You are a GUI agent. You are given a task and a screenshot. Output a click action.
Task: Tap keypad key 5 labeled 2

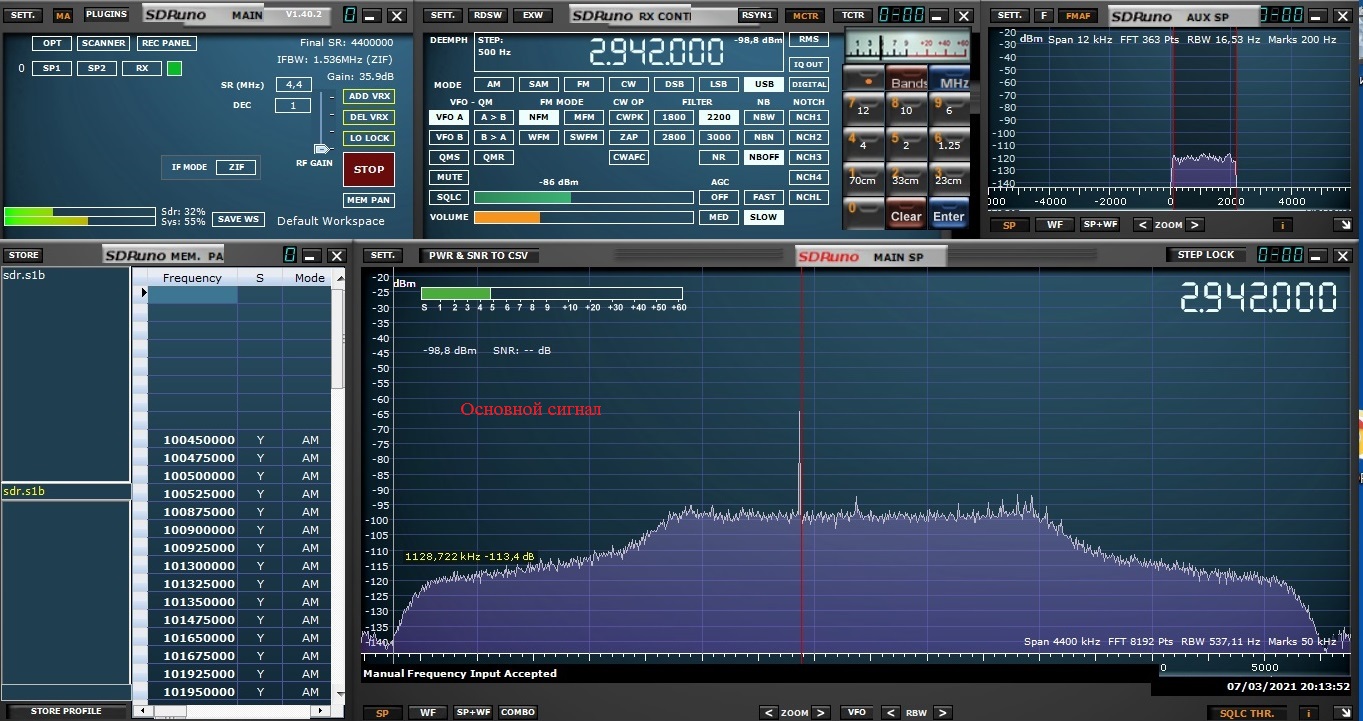click(906, 144)
